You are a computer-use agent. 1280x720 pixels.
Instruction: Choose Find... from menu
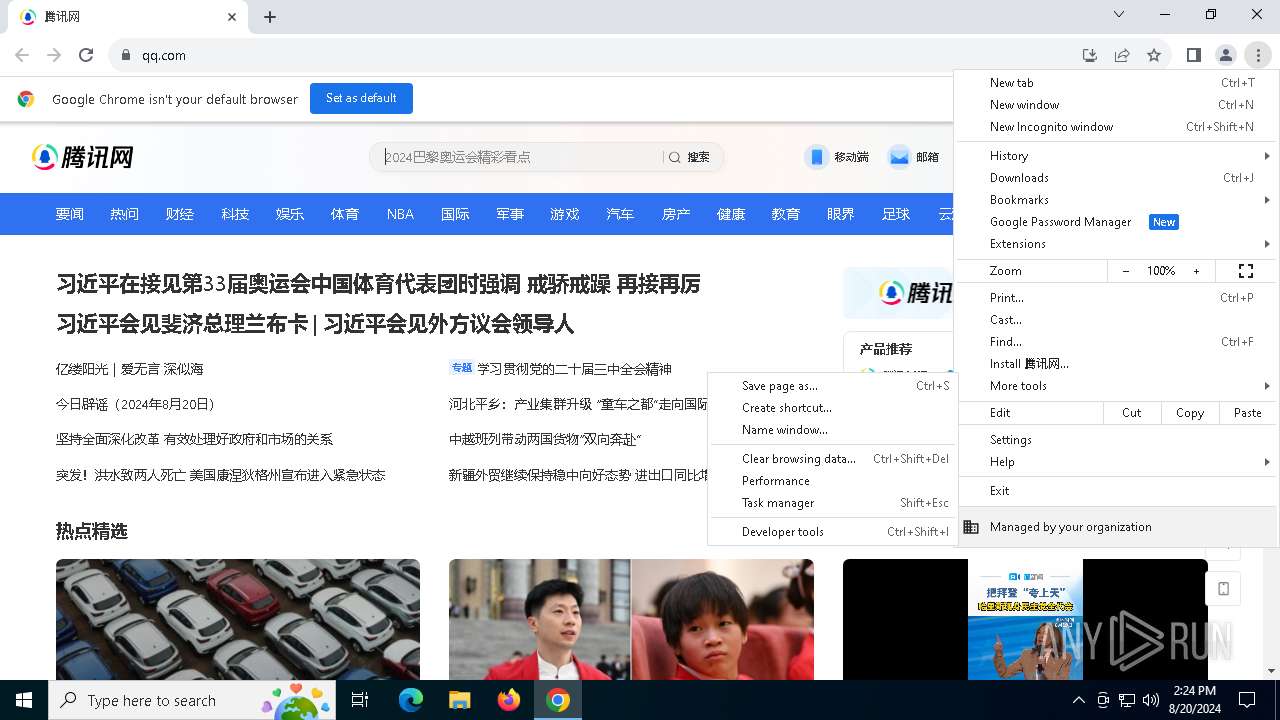[x=1117, y=342]
